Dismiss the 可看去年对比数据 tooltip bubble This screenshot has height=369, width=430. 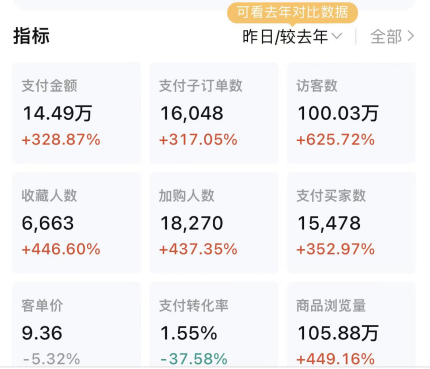[292, 13]
